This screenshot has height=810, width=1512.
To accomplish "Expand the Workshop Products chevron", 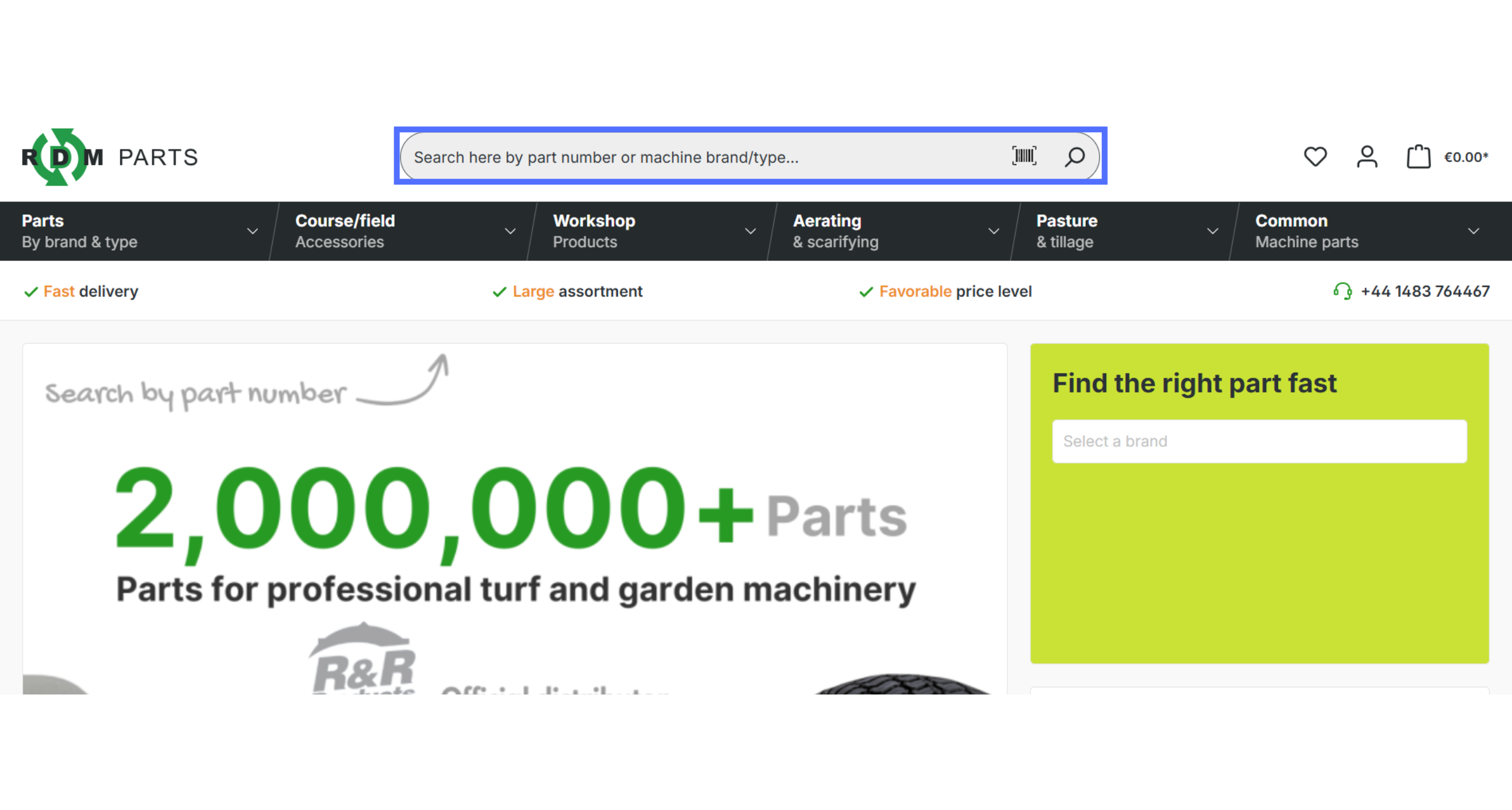I will coord(750,231).
